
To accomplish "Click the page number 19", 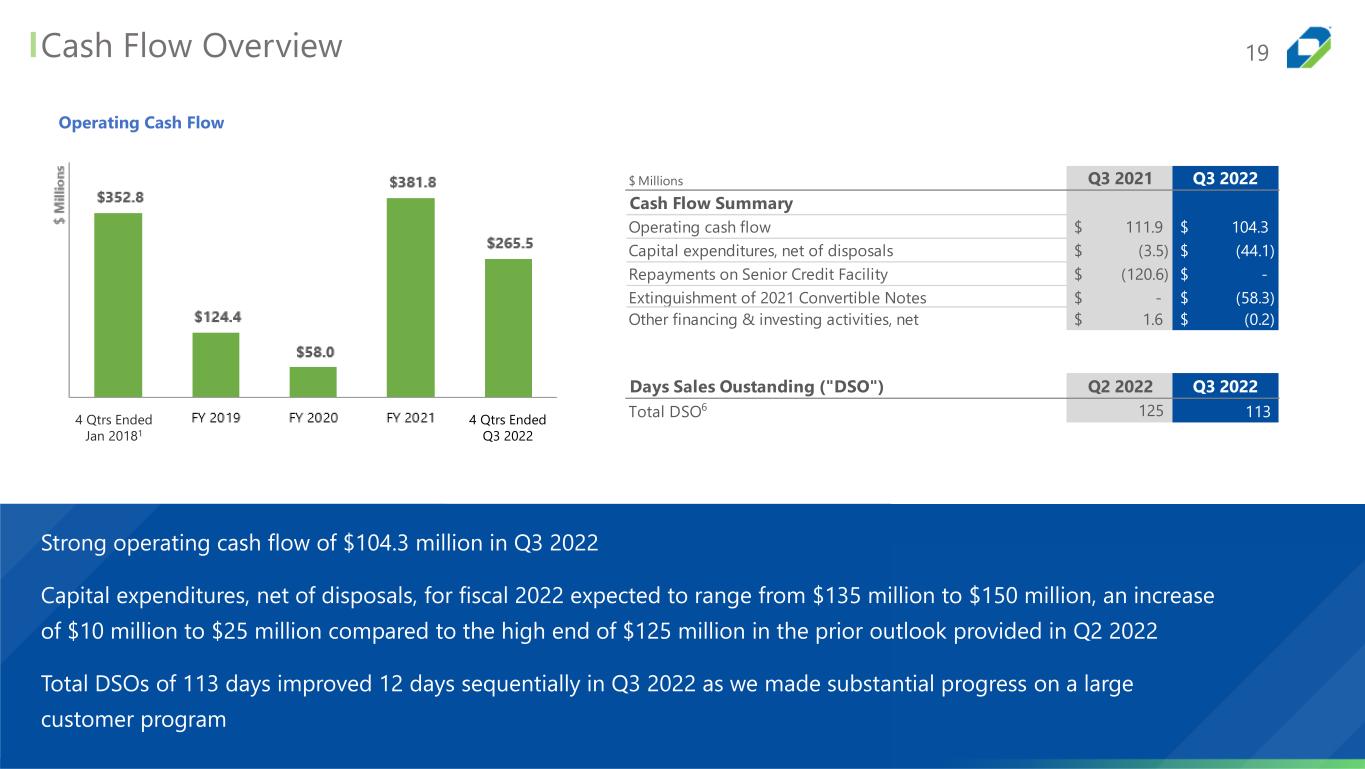I will tap(1256, 53).
